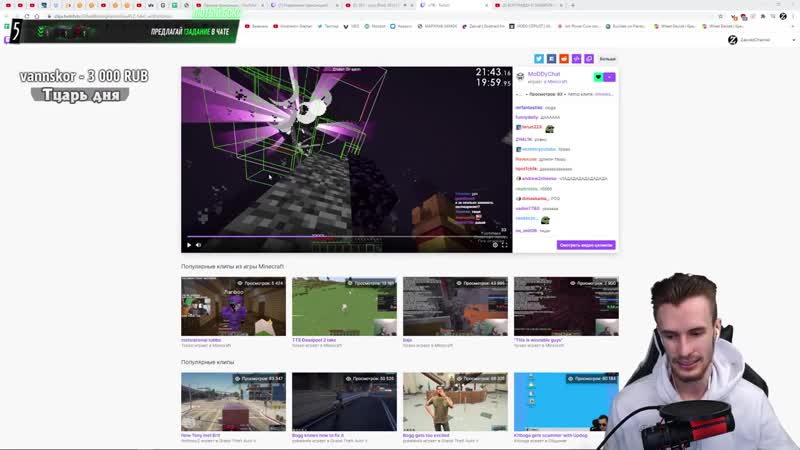Open 'How Tony met Brit' clip thumbnail

[x=233, y=402]
